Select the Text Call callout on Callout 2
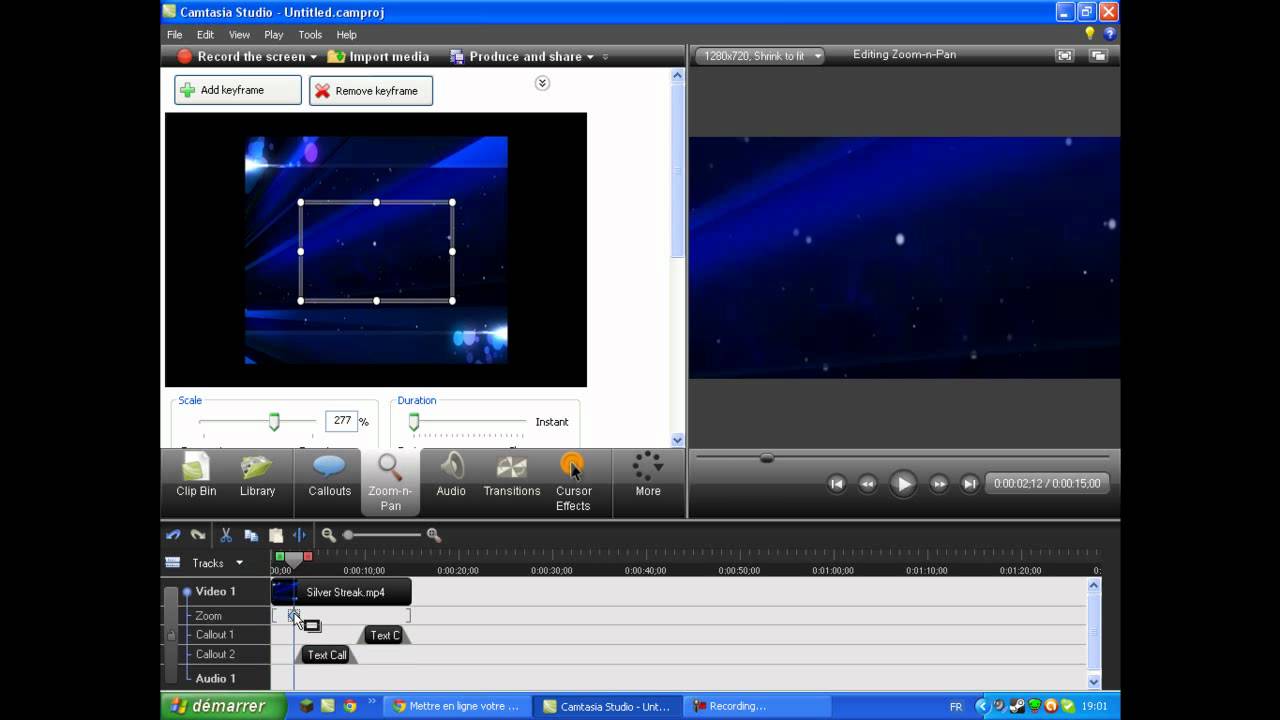Screen dimensions: 1280x720 pyautogui.click(x=326, y=655)
